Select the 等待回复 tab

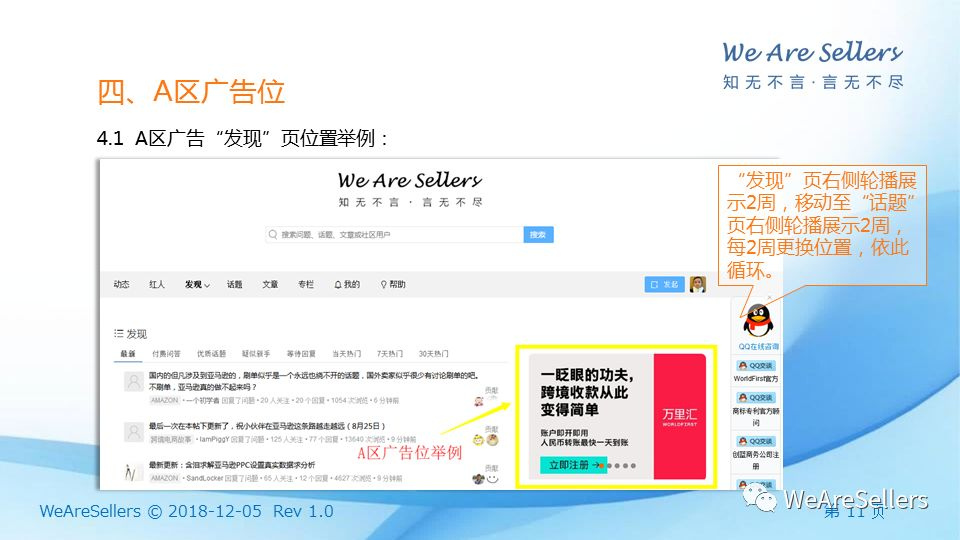(301, 354)
